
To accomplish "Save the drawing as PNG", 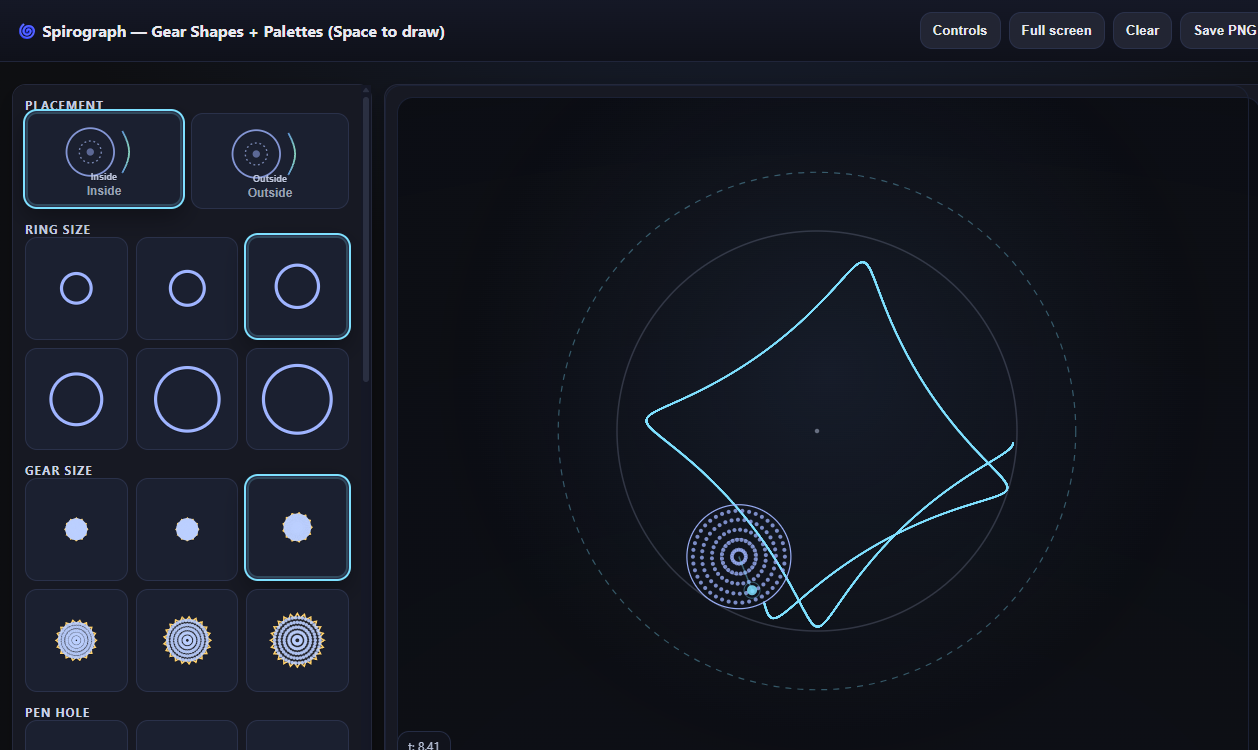I will (x=1219, y=30).
